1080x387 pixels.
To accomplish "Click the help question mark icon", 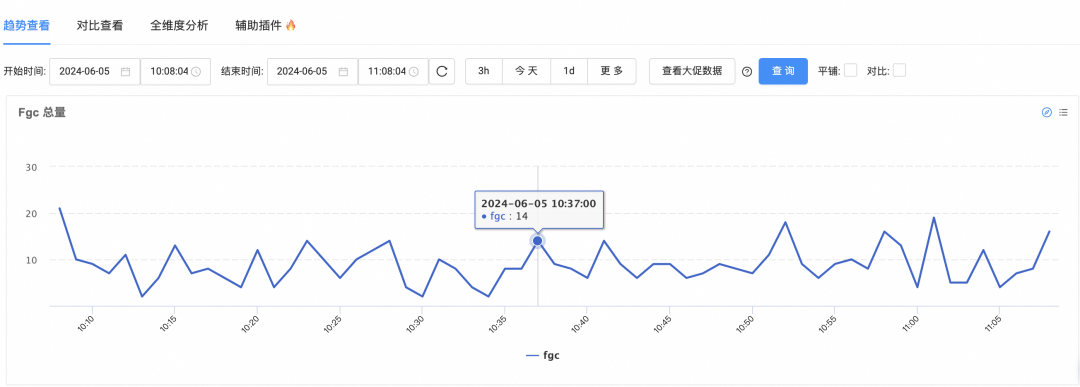I will (x=747, y=72).
